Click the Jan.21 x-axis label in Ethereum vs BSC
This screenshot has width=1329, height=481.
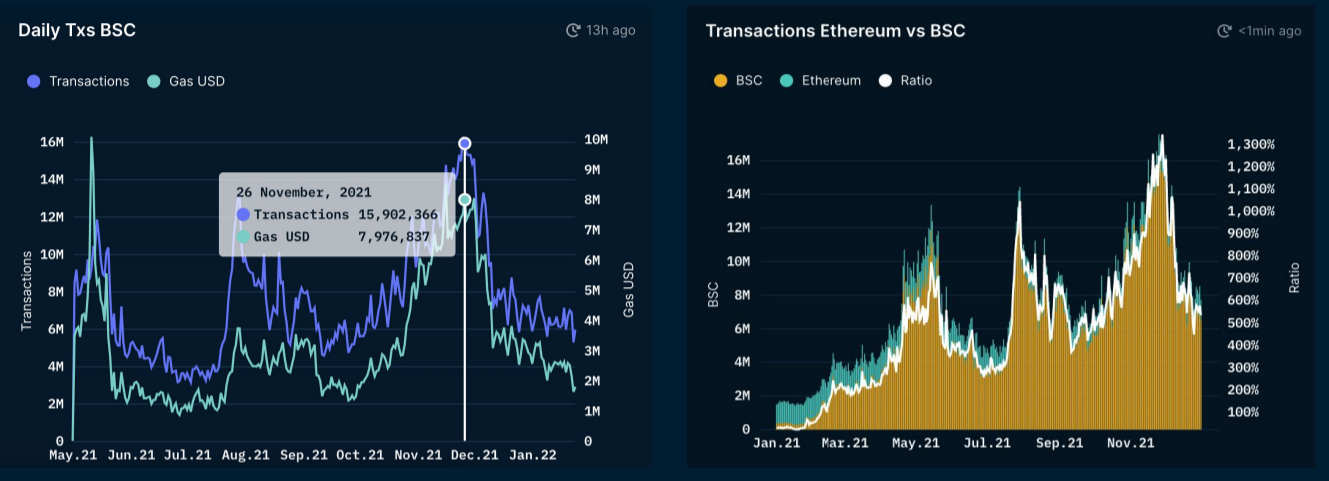coord(777,442)
